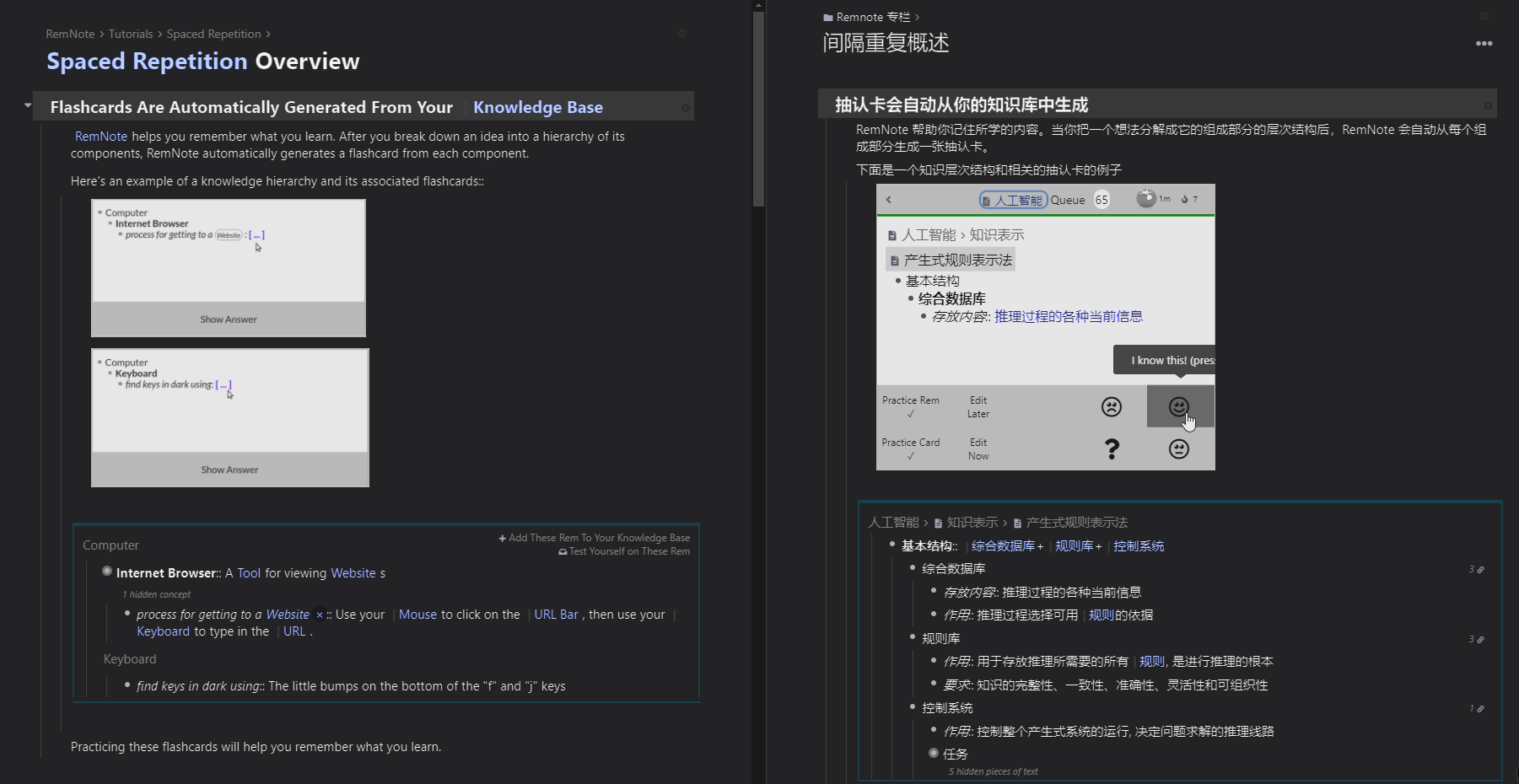Open Remnote 专栏 in the right breadcrumb
This screenshot has width=1519, height=784.
pos(867,17)
